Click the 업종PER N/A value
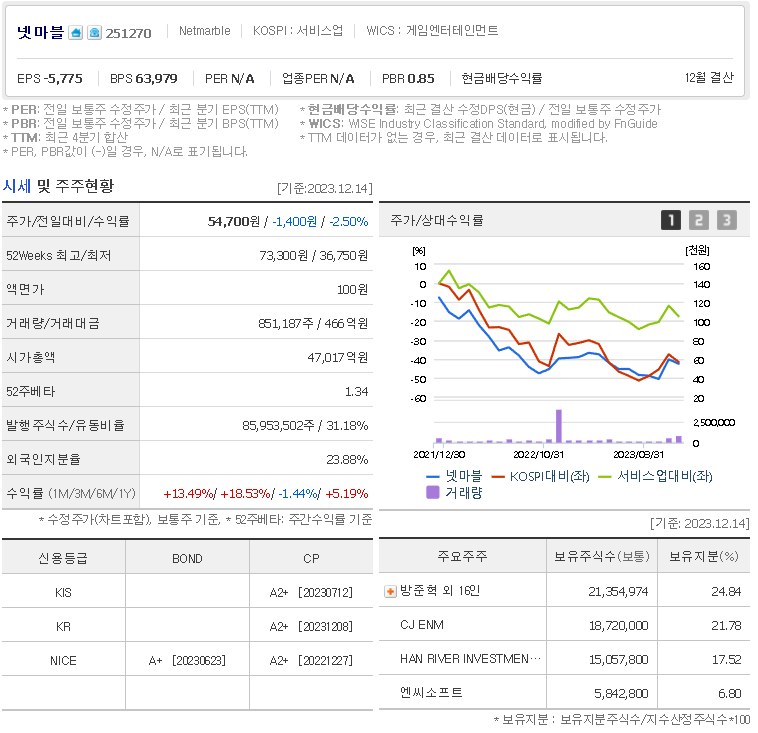This screenshot has height=733, width=758. point(318,78)
